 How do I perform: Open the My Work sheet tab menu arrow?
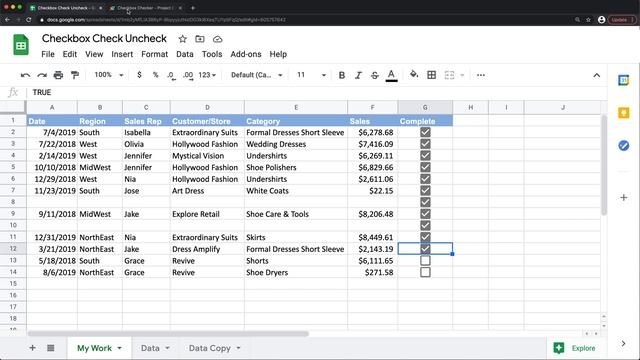[120, 348]
